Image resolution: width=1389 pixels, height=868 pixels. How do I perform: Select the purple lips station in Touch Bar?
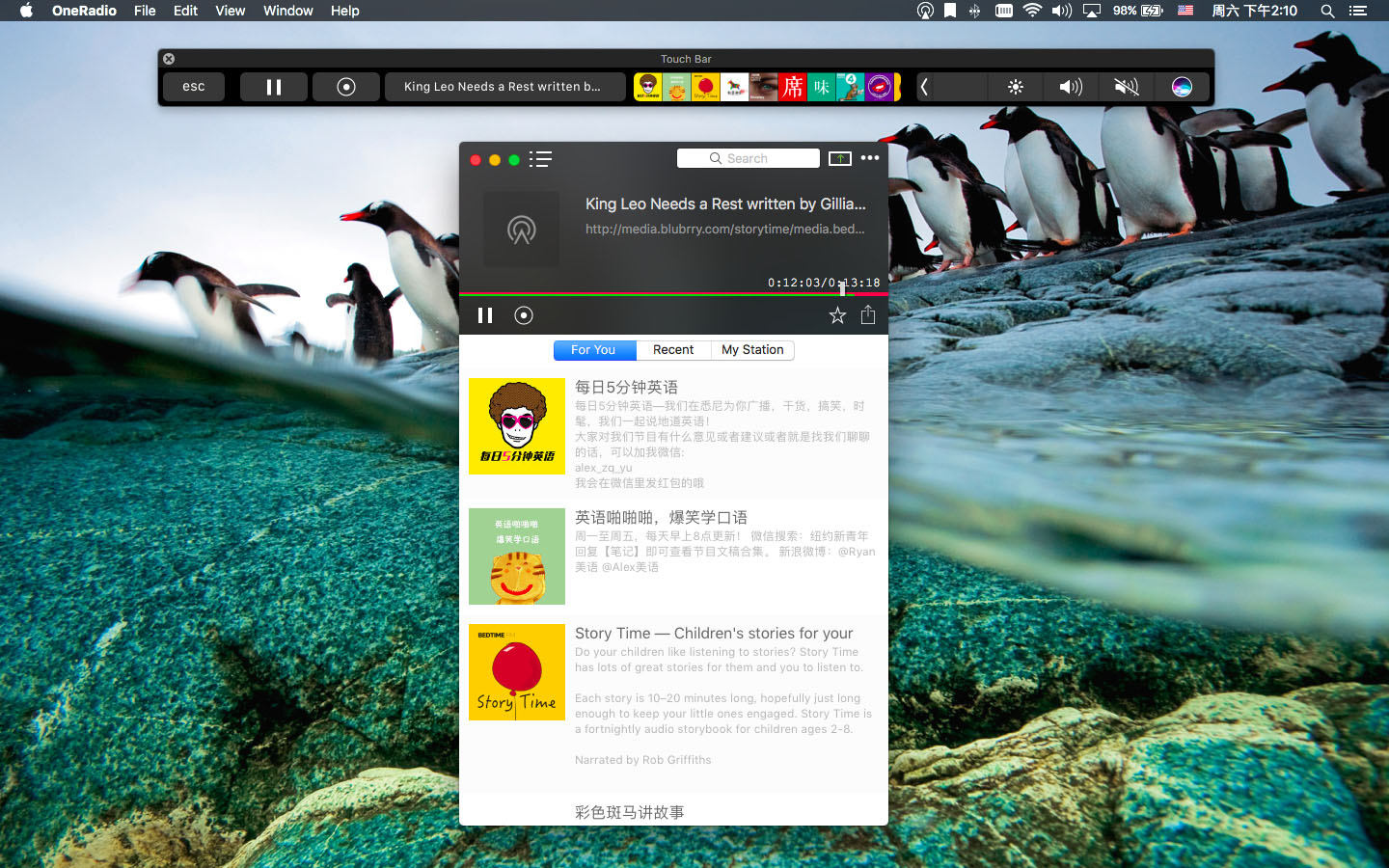pyautogui.click(x=880, y=87)
